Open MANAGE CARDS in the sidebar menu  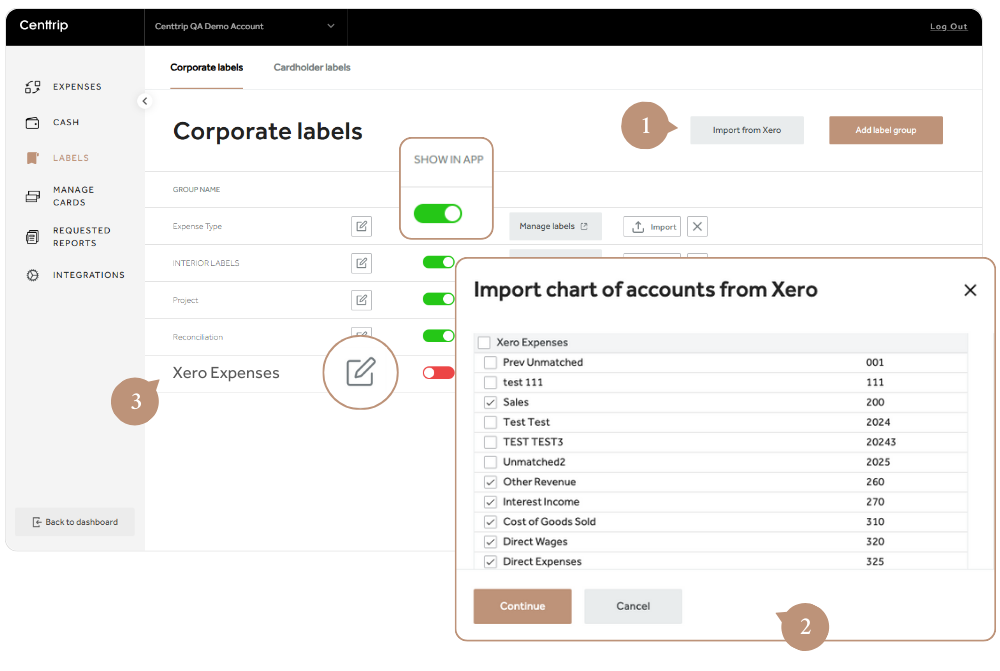[x=73, y=196]
